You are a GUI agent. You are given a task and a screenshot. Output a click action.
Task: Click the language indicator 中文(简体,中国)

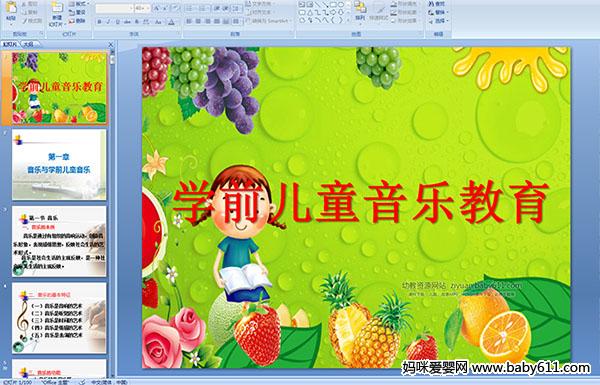pyautogui.click(x=109, y=382)
